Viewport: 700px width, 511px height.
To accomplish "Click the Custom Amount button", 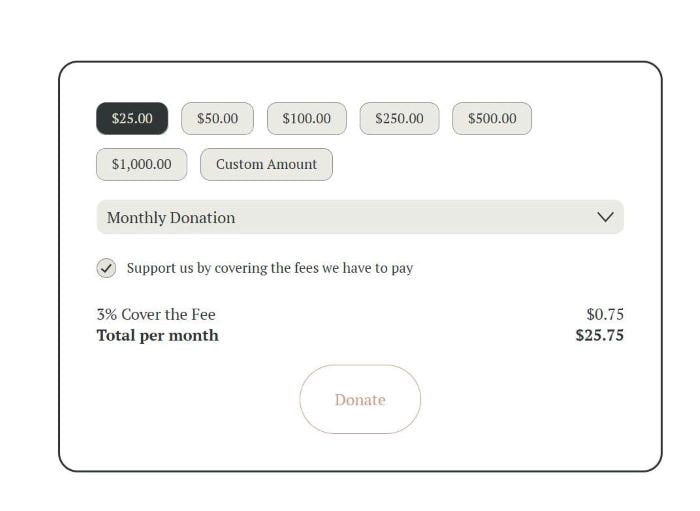I will pos(266,164).
